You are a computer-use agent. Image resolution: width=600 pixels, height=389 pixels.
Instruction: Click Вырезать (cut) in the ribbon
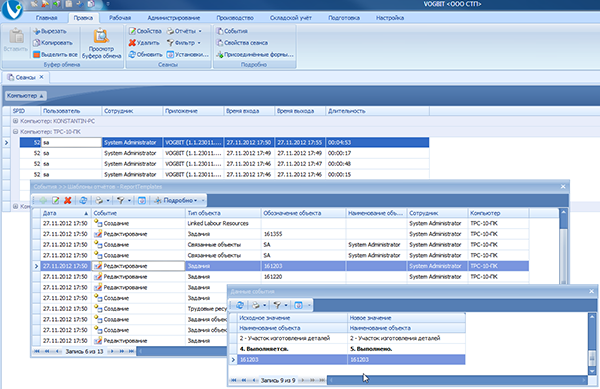tap(50, 31)
